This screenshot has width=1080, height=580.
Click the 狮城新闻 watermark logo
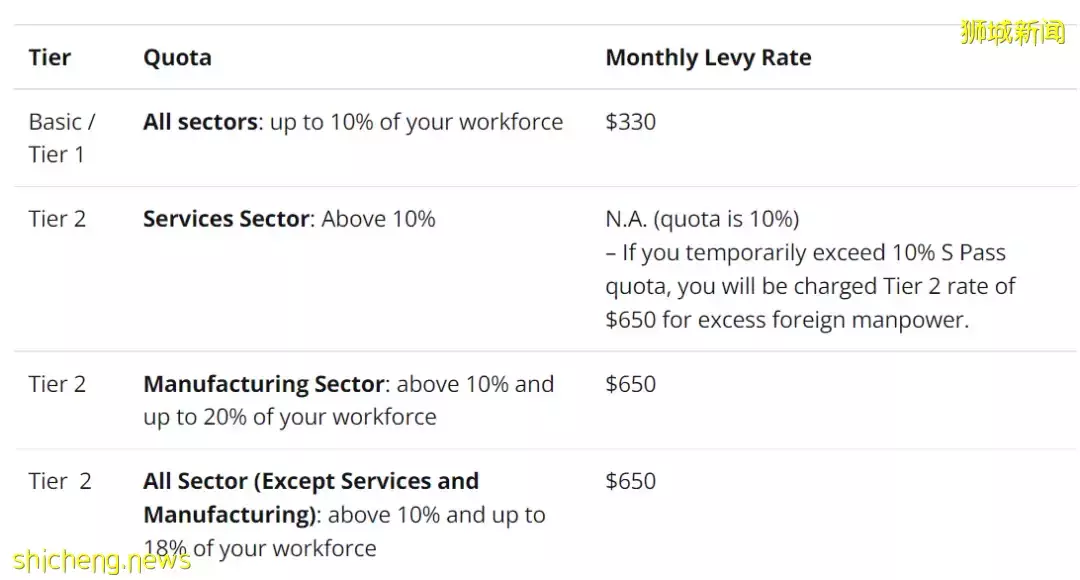tap(1012, 31)
